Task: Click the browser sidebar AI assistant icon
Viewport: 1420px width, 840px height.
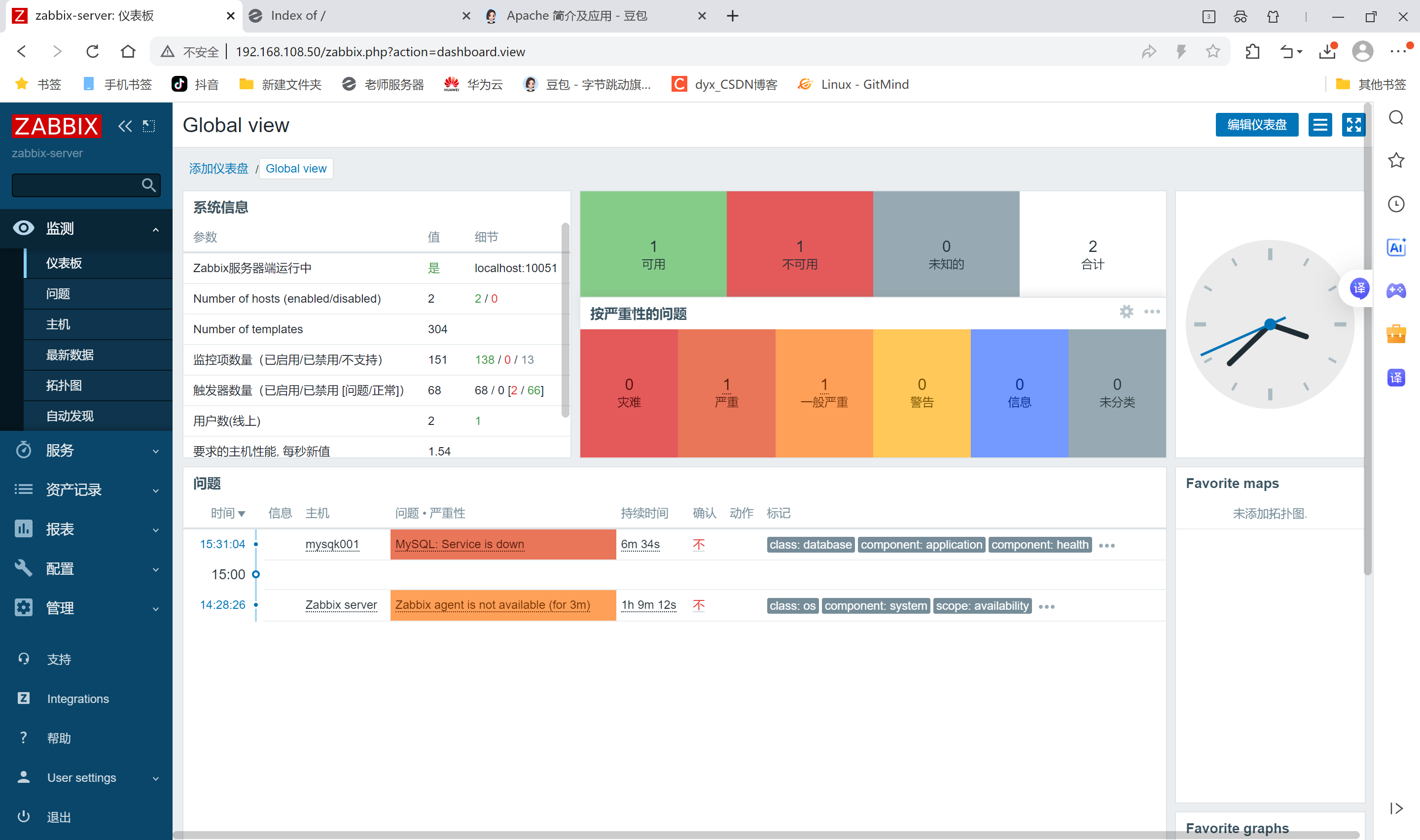Action: coord(1396,247)
